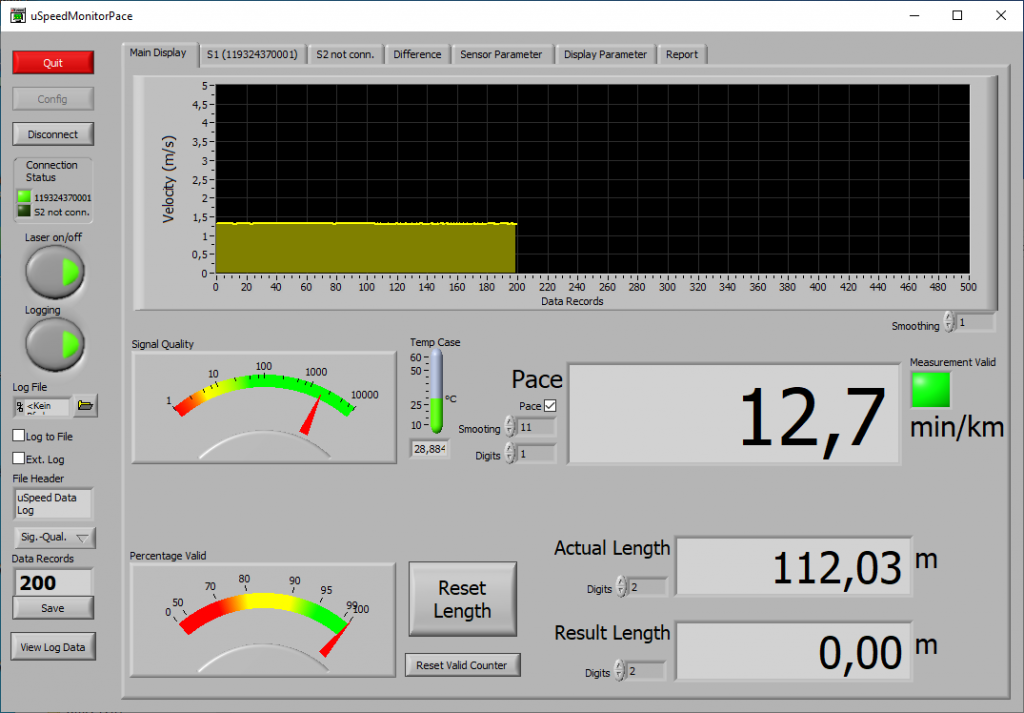
Task: Click the Log File folder browse icon
Action: (x=86, y=406)
